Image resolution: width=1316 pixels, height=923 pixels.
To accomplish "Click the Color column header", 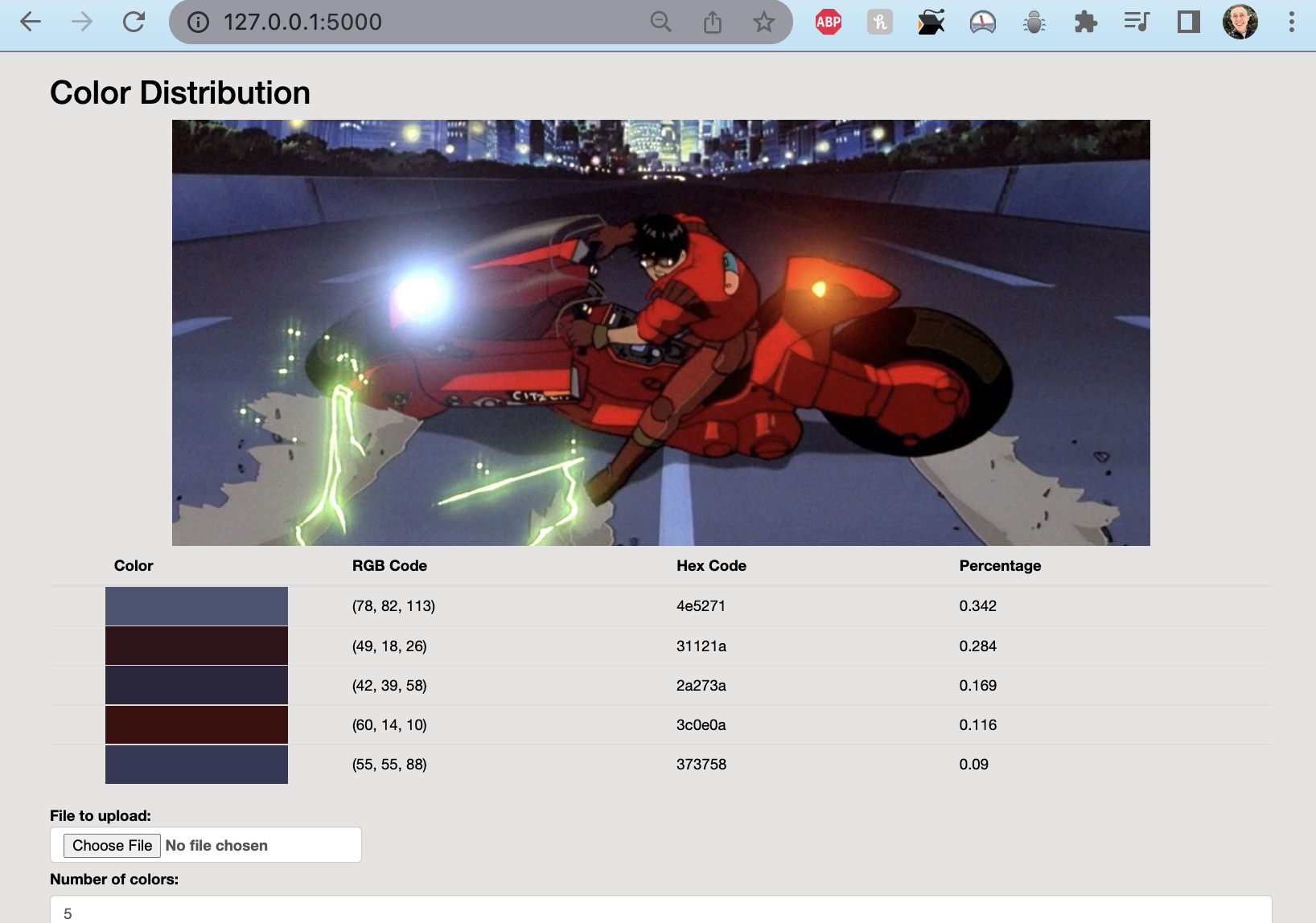I will [x=134, y=566].
